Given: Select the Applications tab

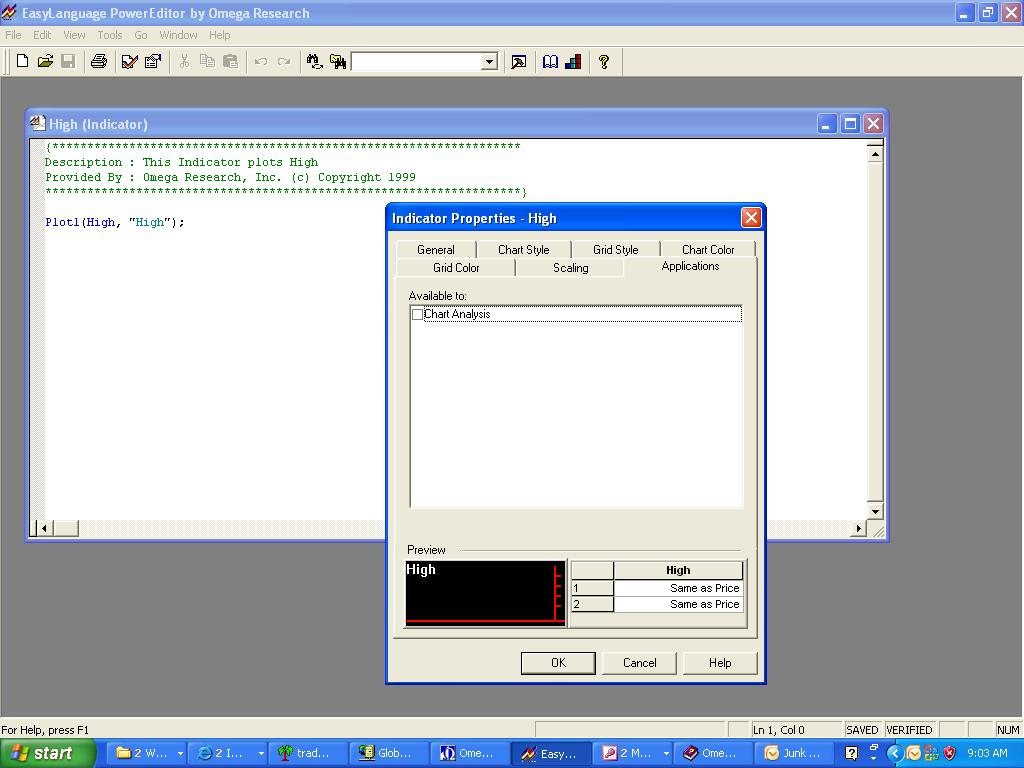Looking at the screenshot, I should click(x=690, y=266).
